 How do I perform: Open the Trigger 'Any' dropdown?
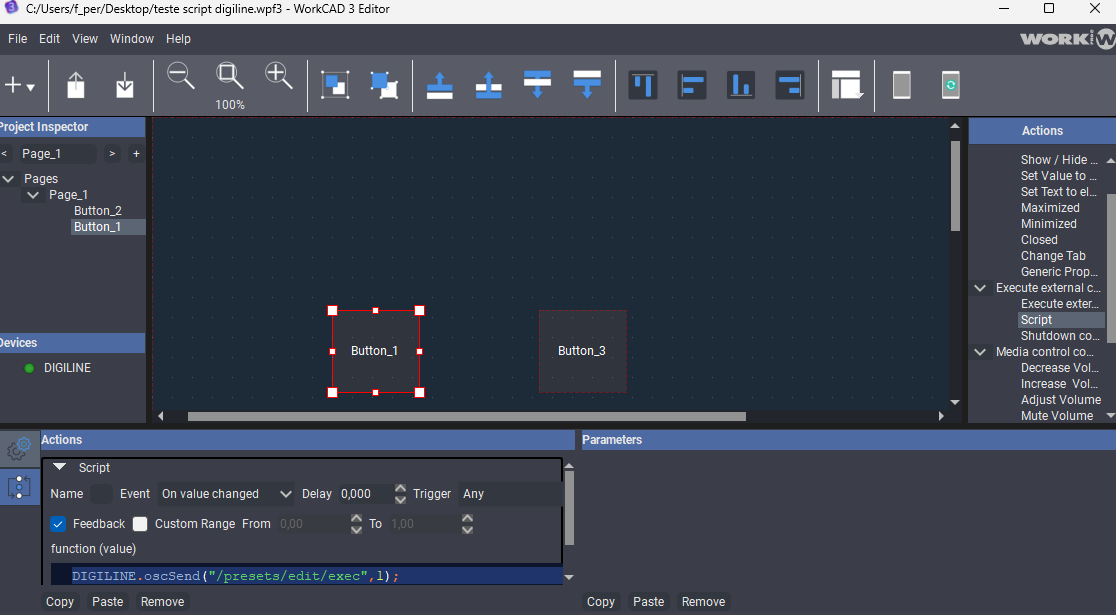pos(510,494)
